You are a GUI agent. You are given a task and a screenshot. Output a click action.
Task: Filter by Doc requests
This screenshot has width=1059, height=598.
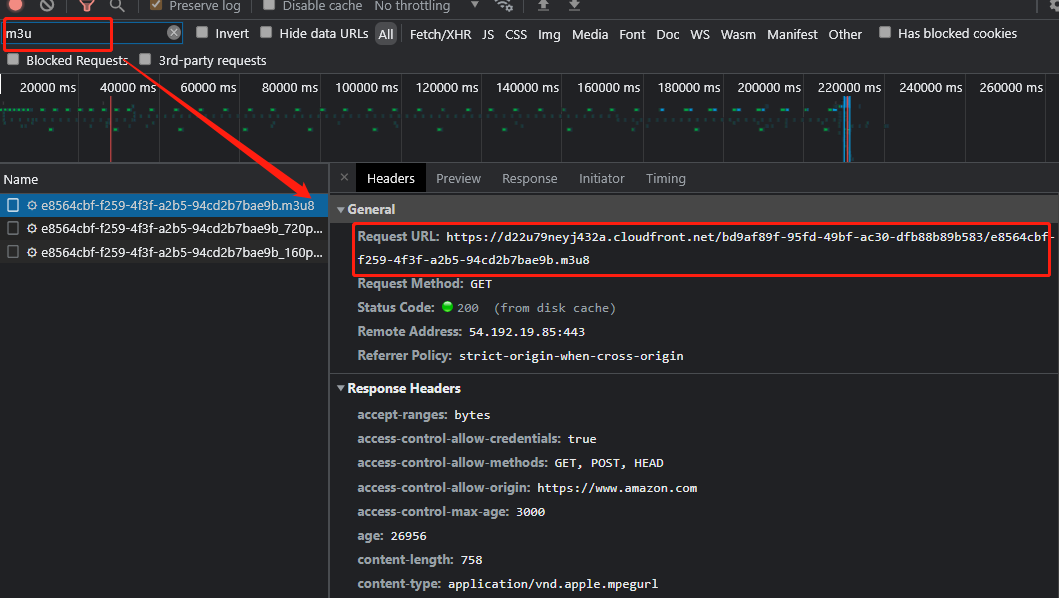click(668, 34)
